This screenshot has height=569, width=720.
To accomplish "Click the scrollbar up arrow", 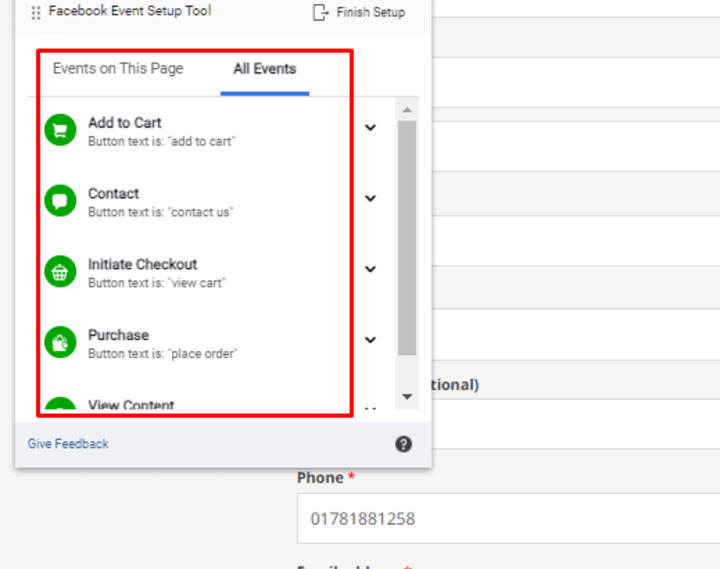I will (x=407, y=110).
